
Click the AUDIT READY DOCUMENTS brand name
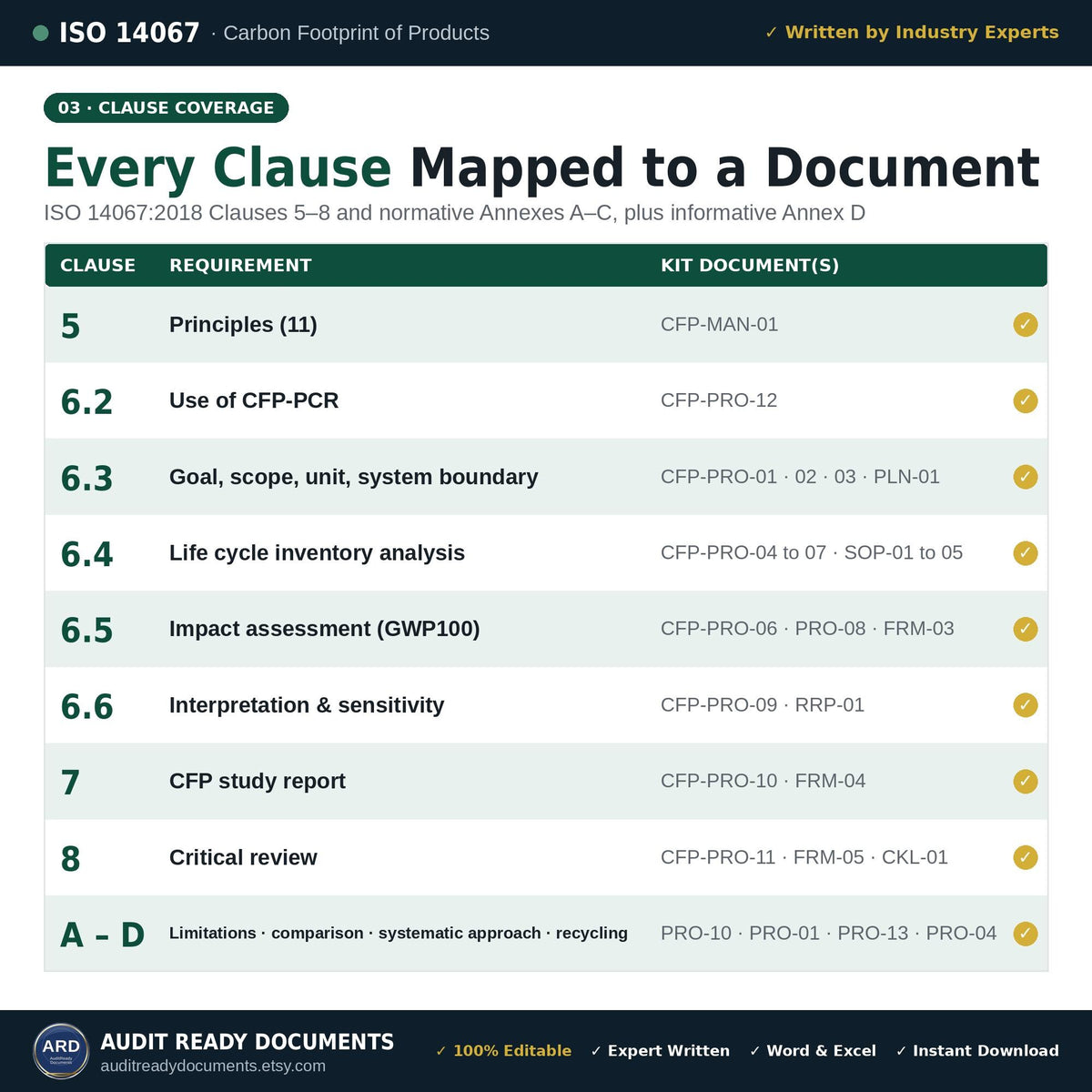click(248, 1042)
